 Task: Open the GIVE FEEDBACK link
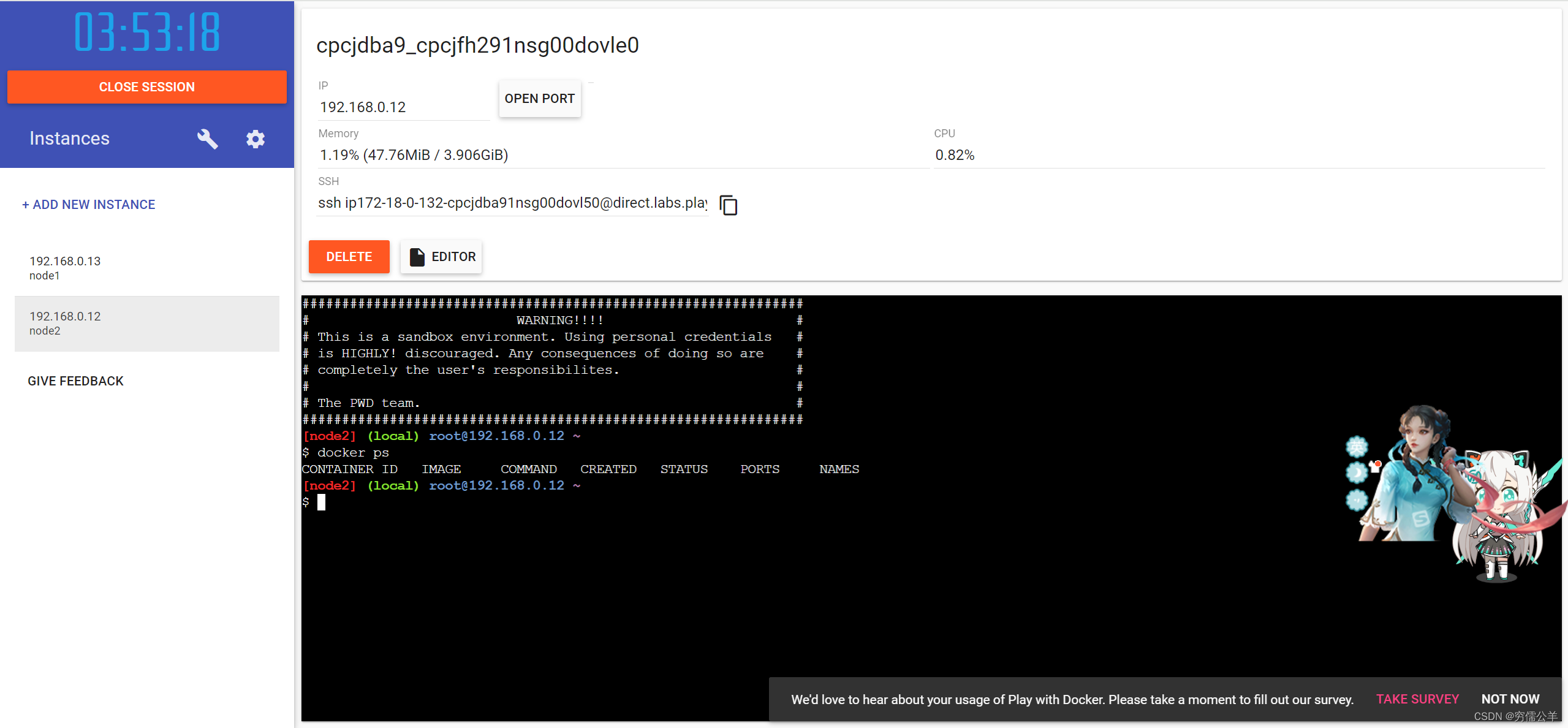75,381
